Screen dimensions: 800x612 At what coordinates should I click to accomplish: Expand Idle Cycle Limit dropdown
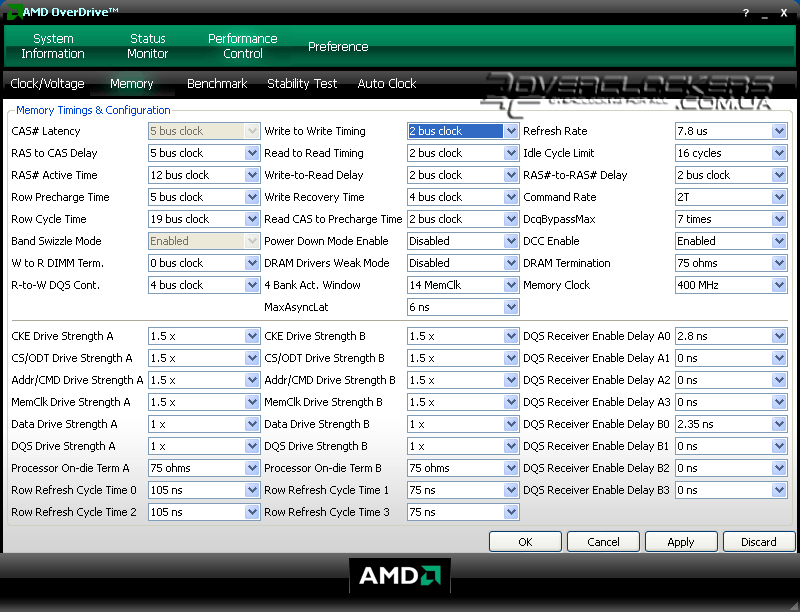click(779, 153)
